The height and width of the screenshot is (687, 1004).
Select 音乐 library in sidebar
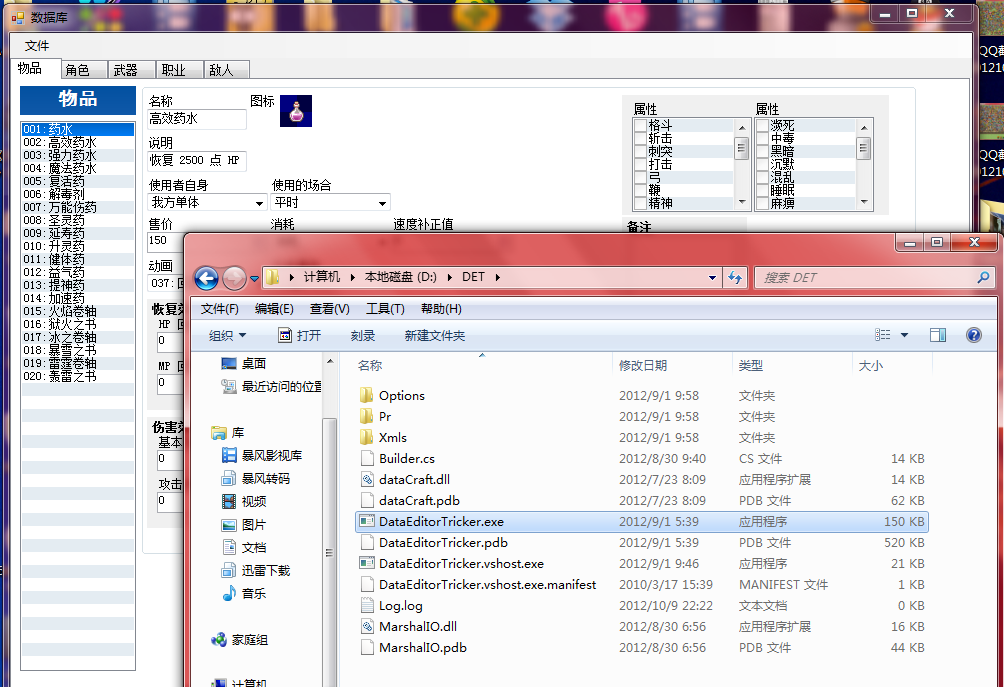[x=244, y=594]
